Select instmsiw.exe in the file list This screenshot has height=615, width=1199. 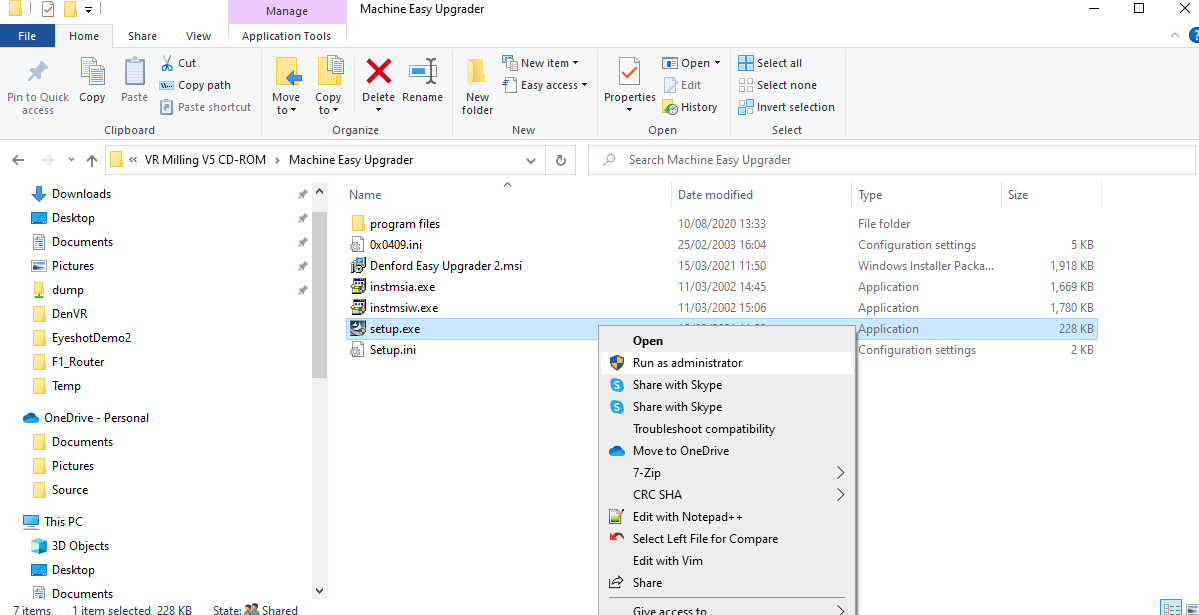(404, 308)
